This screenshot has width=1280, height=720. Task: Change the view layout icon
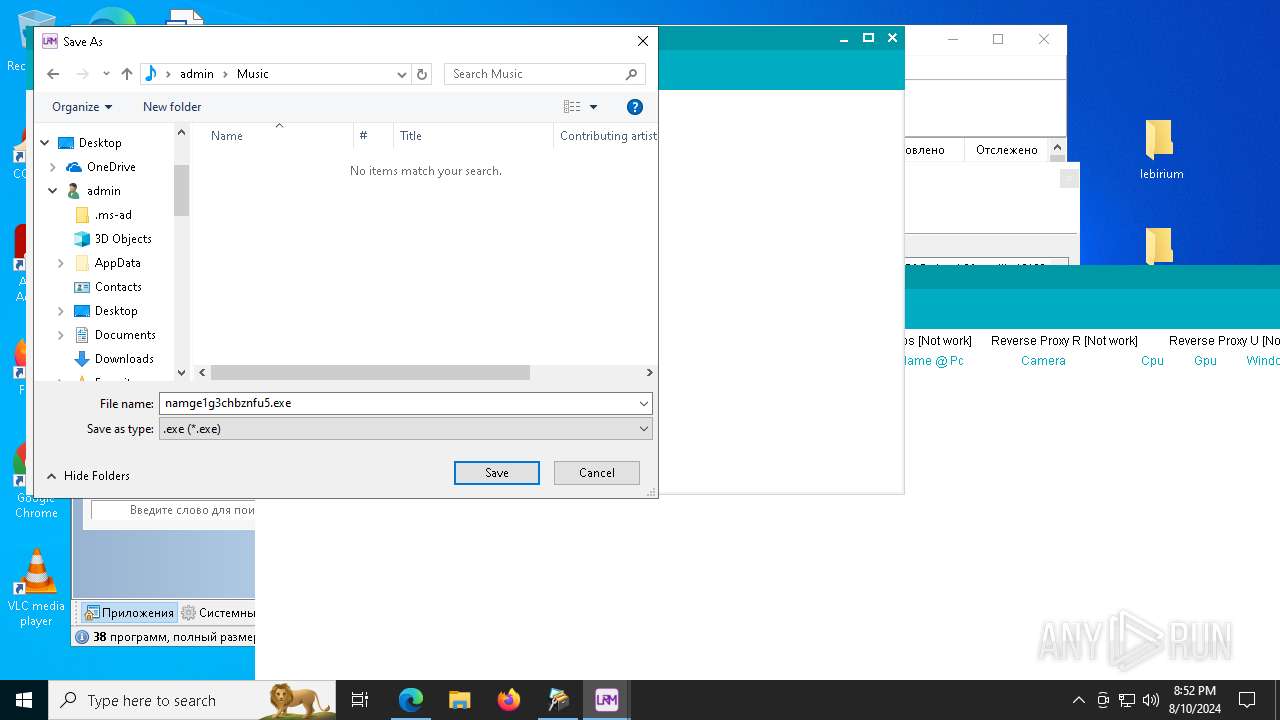572,107
